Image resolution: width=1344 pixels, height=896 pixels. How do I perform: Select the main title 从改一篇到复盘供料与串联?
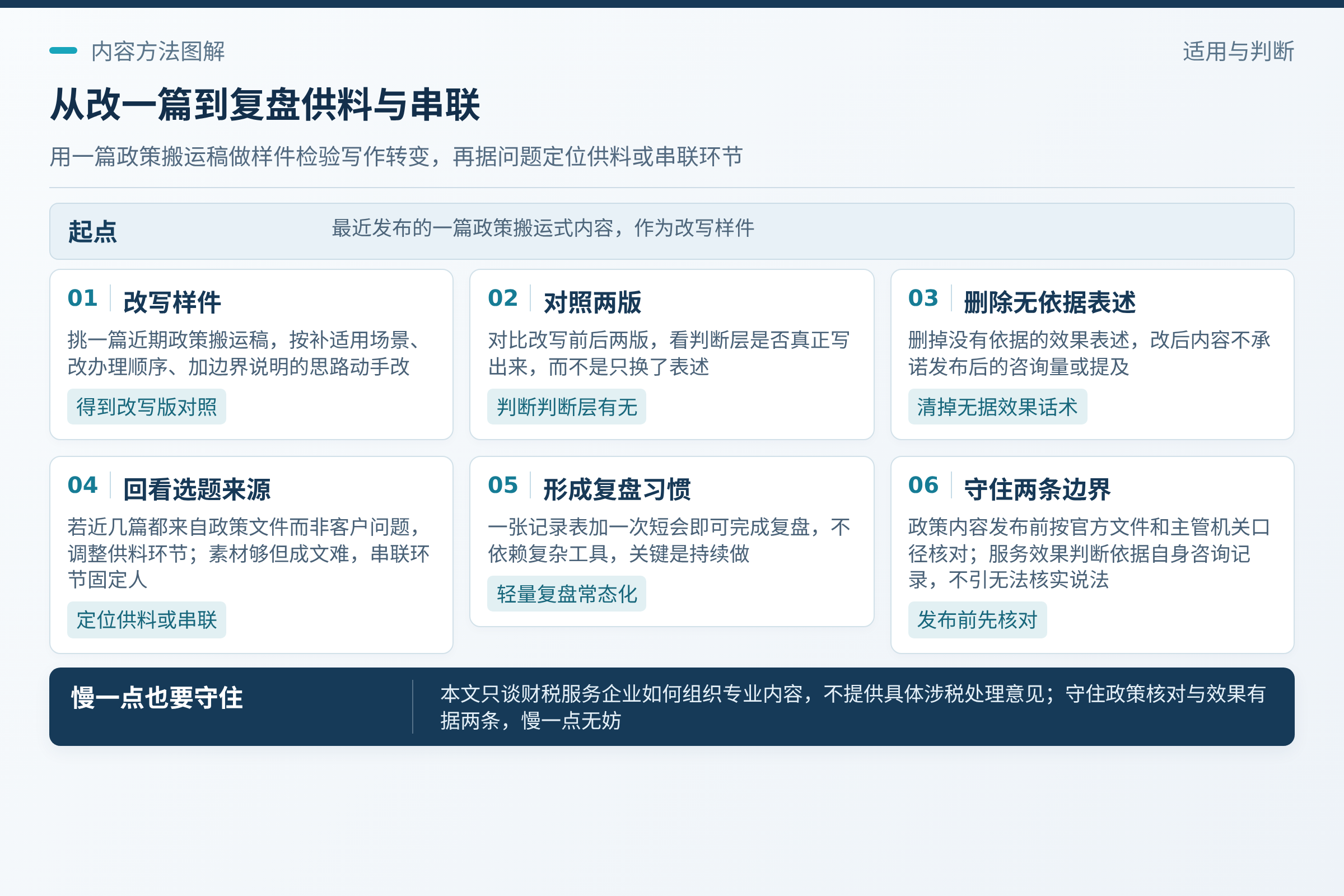point(264,105)
